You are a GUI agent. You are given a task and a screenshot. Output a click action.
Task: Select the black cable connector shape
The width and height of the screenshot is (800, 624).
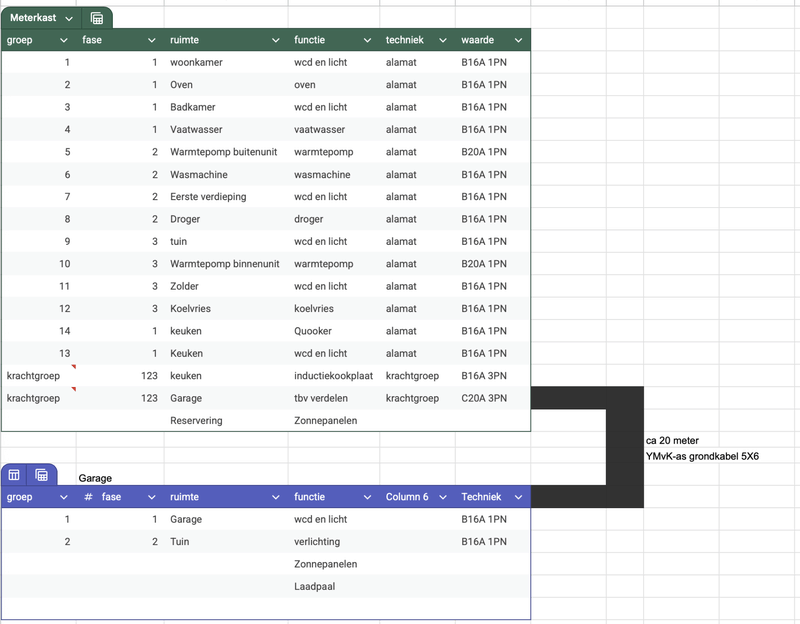625,400
